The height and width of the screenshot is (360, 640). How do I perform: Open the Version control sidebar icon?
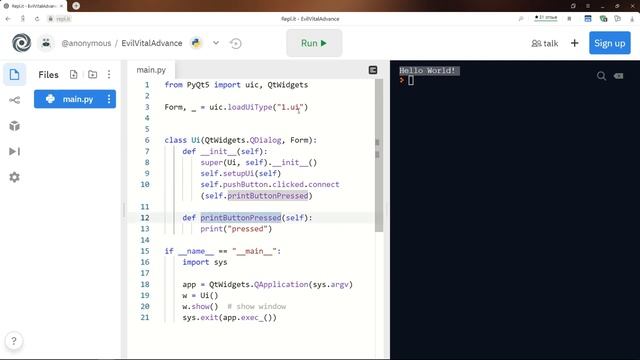14,100
